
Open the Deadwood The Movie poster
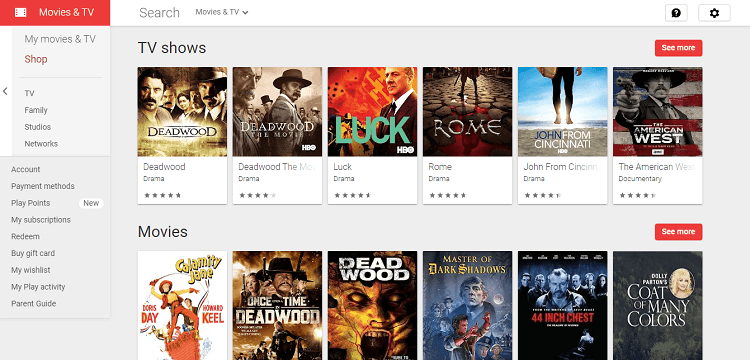(x=277, y=111)
